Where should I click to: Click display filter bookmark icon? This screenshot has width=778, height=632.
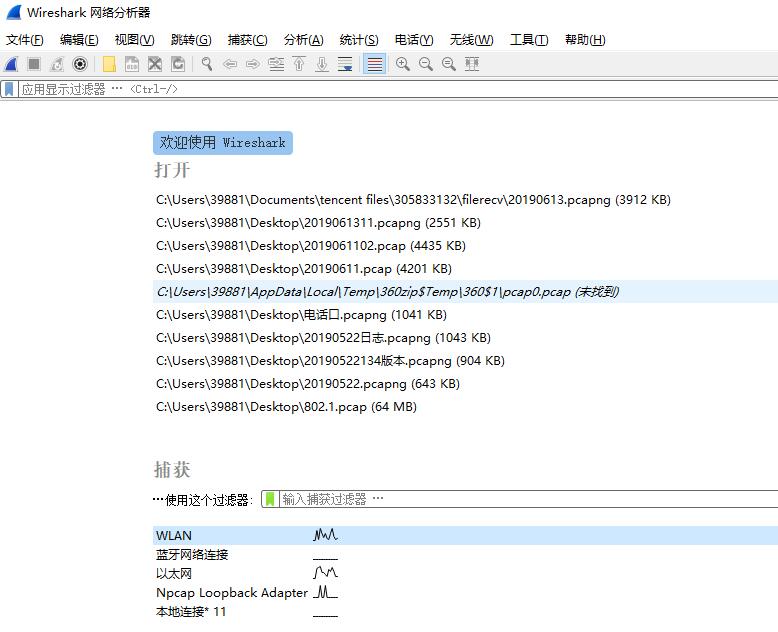[x=9, y=89]
